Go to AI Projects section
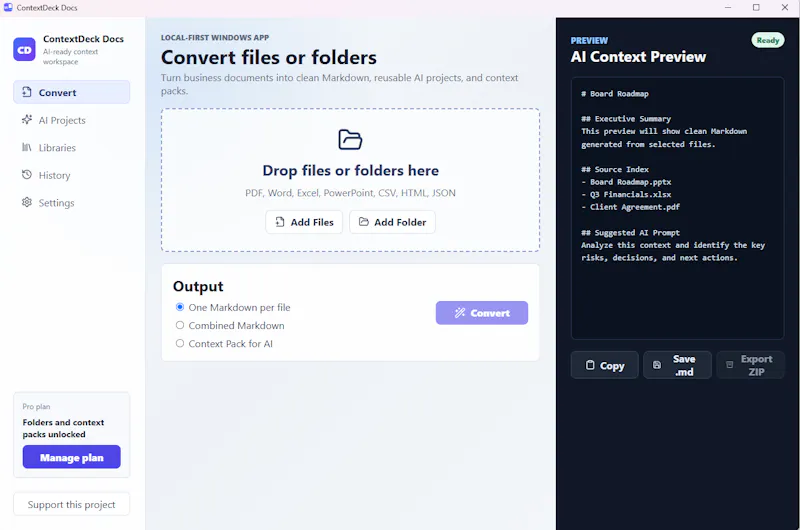Screen dimensions: 800x530 (71, 120)
